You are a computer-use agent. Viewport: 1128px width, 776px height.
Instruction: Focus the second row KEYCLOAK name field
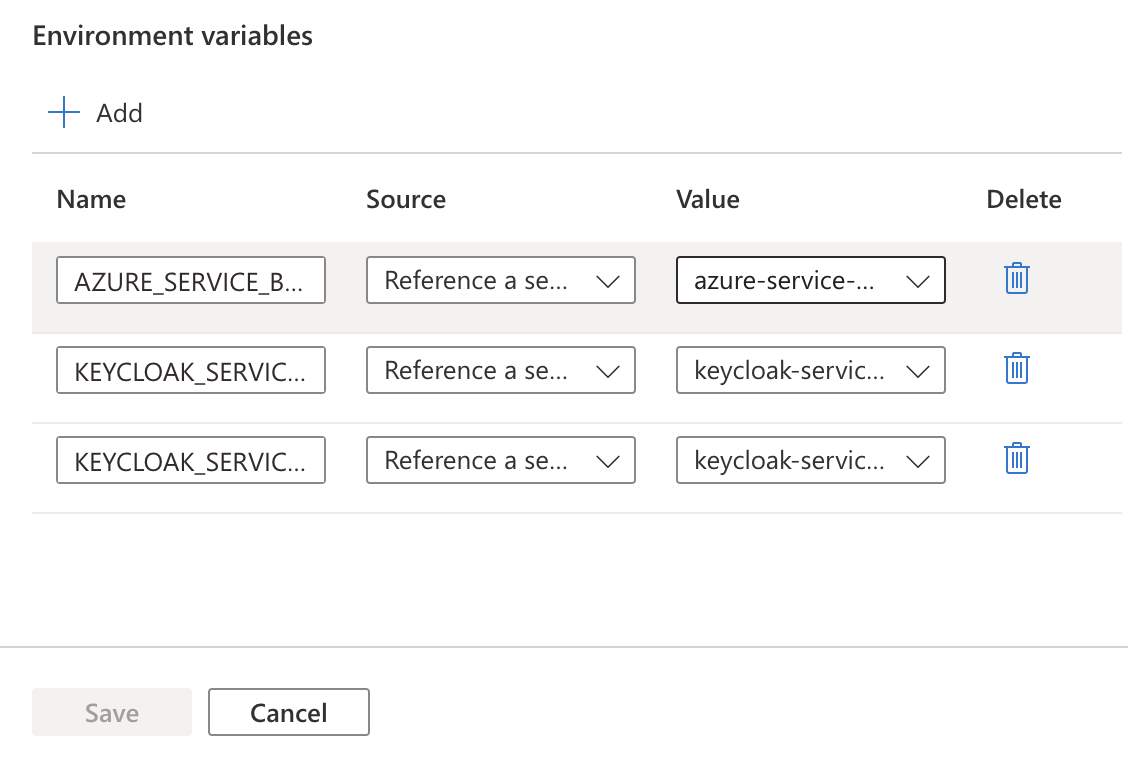pyautogui.click(x=191, y=371)
